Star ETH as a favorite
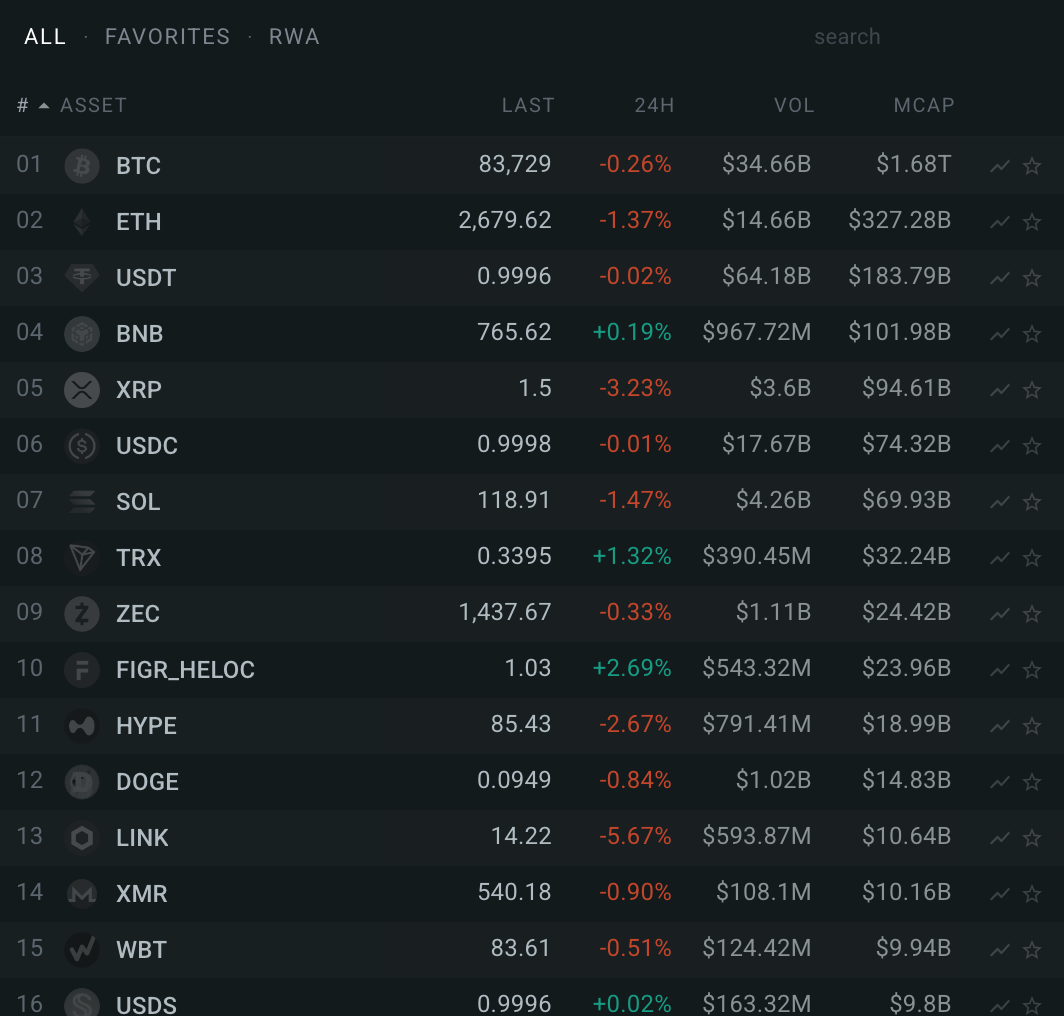 [1031, 222]
